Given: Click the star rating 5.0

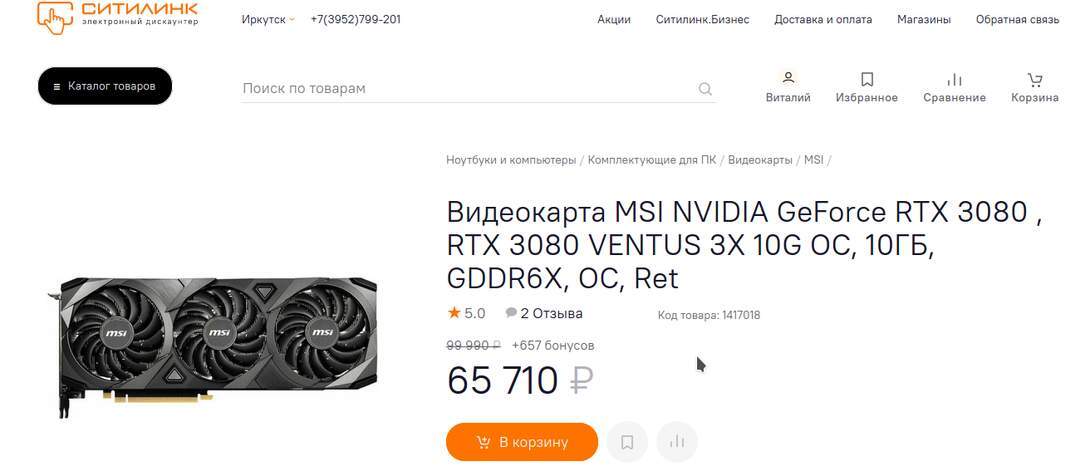Looking at the screenshot, I should coord(466,313).
